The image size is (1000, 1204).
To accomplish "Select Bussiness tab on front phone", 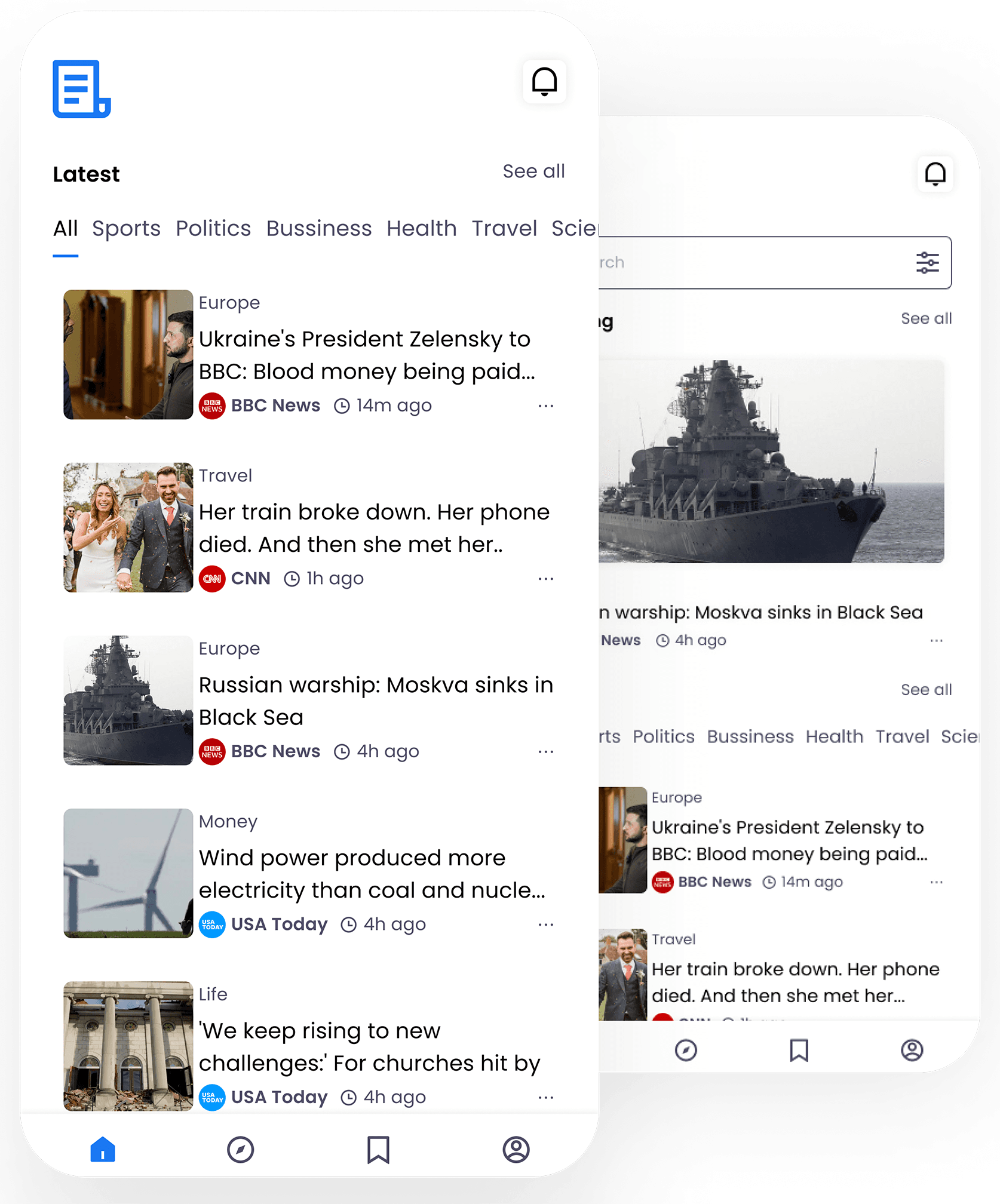I will tap(319, 229).
